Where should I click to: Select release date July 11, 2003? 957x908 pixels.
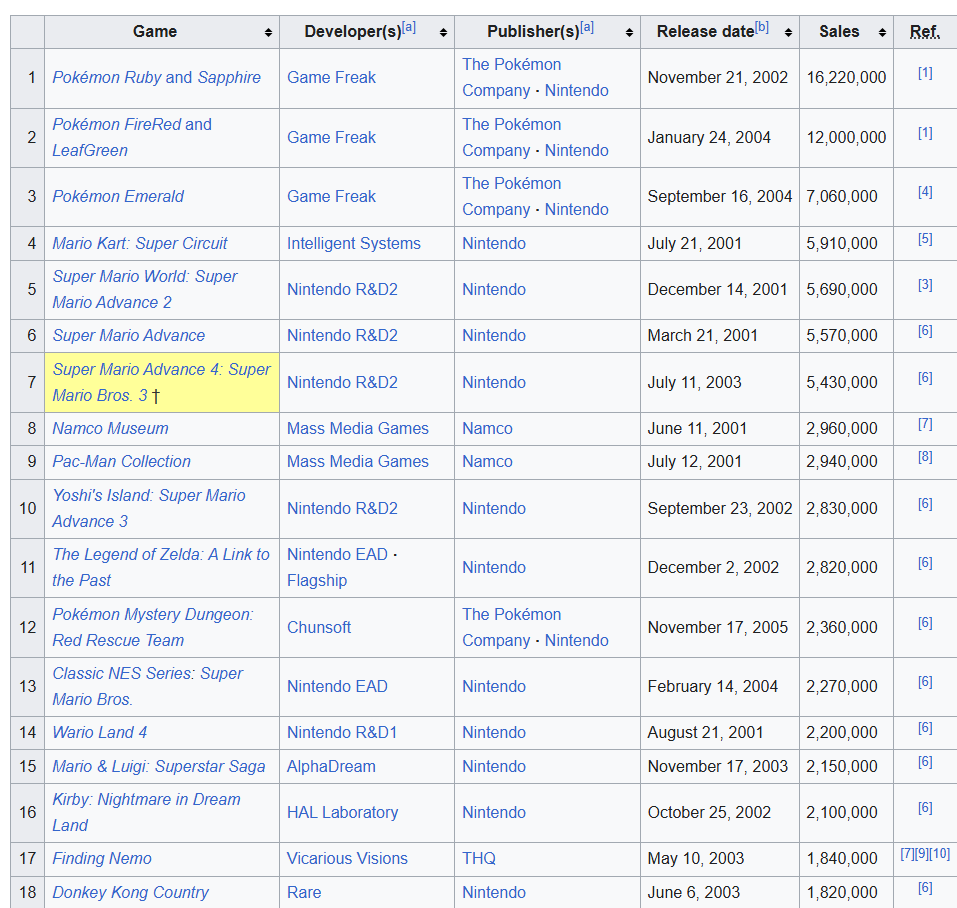[x=695, y=383]
